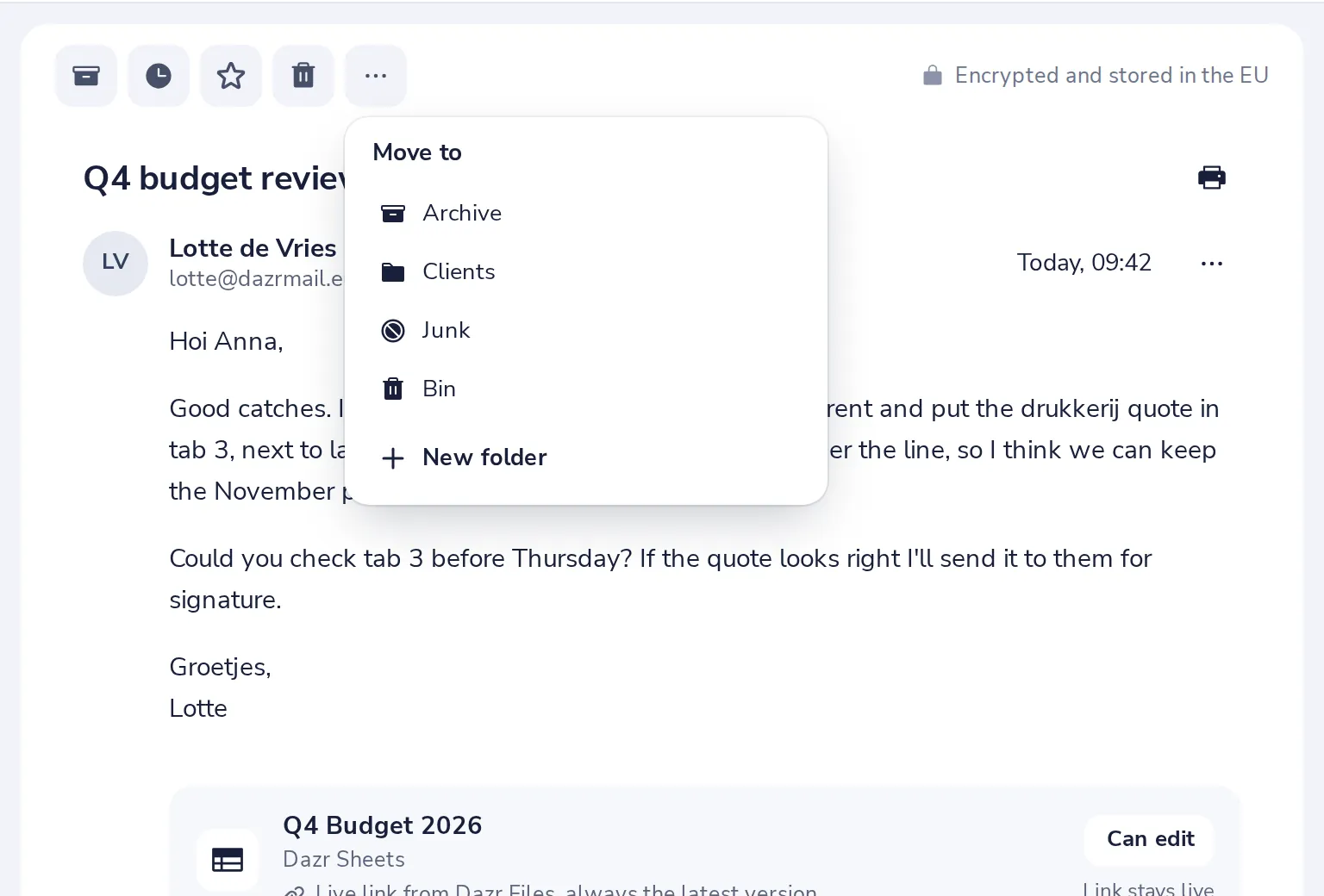Viewport: 1324px width, 896px height.
Task: Click the Encrypted and stored in the EU text
Action: (x=1111, y=76)
